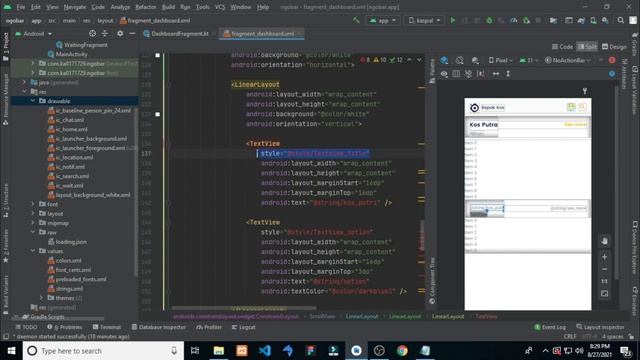Click the horizontal expand arrows icon in design toolbar
This screenshot has height=360, width=640.
click(x=496, y=74)
